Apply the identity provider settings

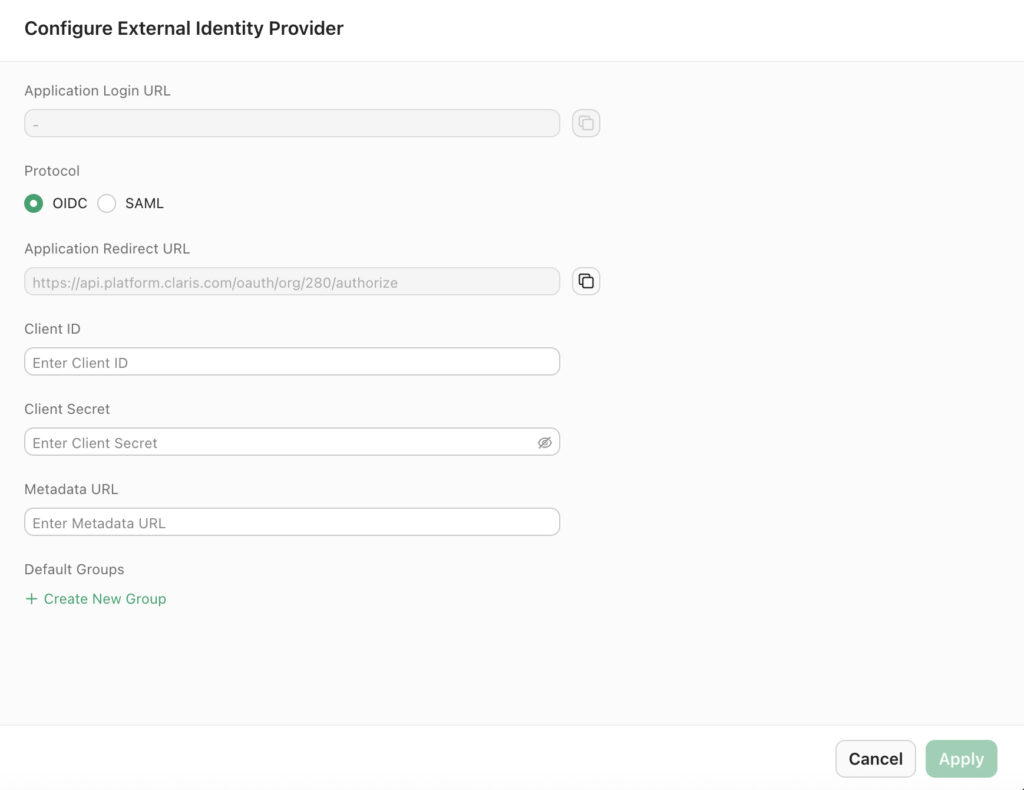[961, 759]
